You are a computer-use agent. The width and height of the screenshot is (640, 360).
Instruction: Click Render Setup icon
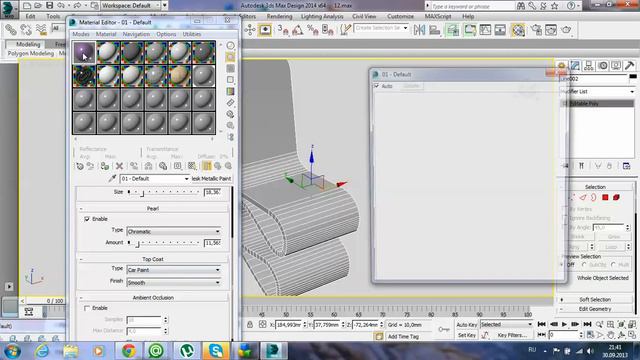click(536, 30)
